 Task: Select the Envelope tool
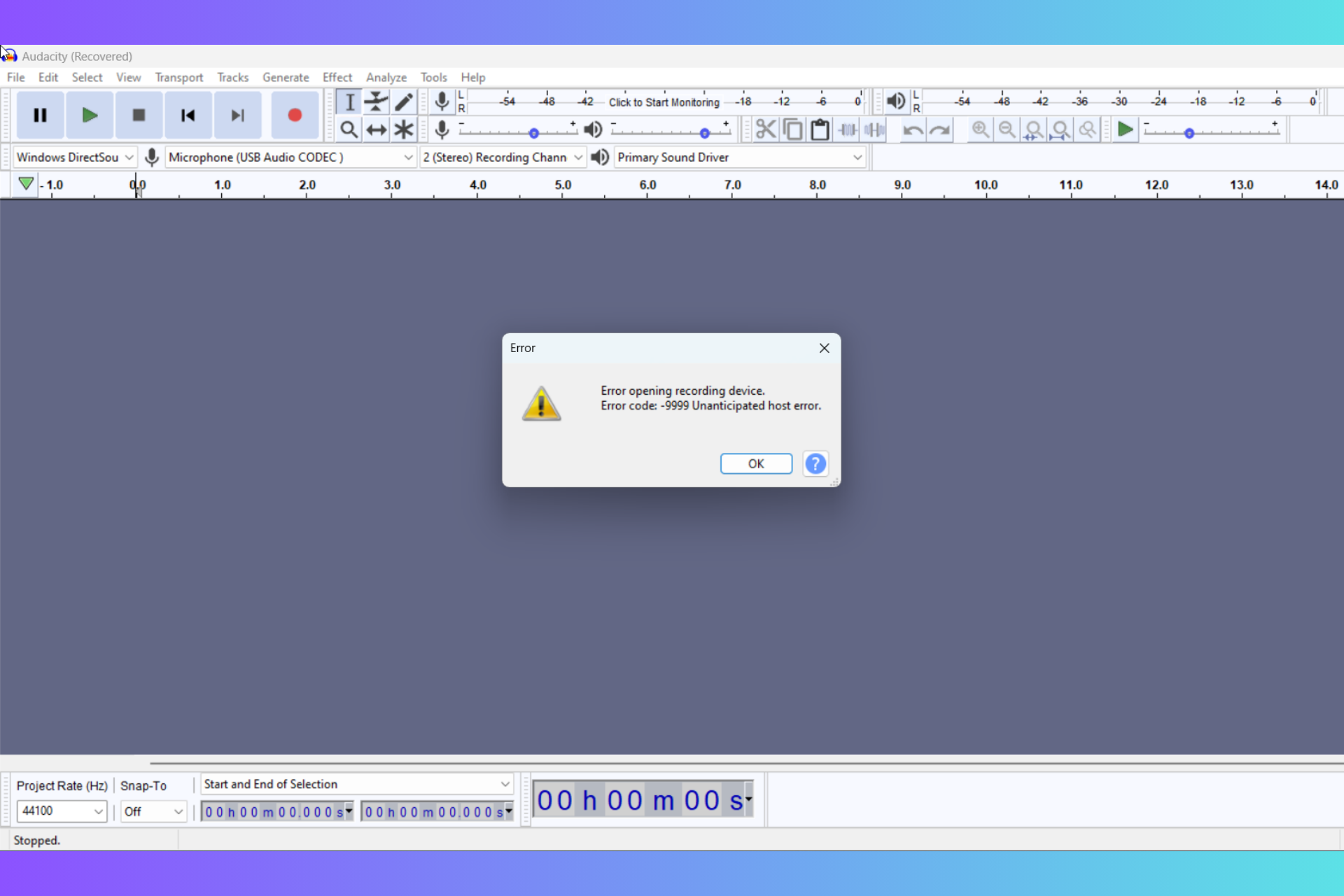click(376, 102)
